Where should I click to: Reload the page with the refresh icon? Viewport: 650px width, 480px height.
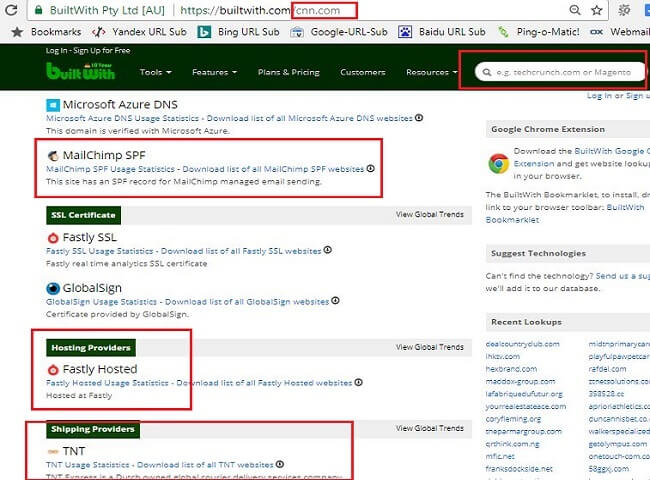(x=11, y=10)
